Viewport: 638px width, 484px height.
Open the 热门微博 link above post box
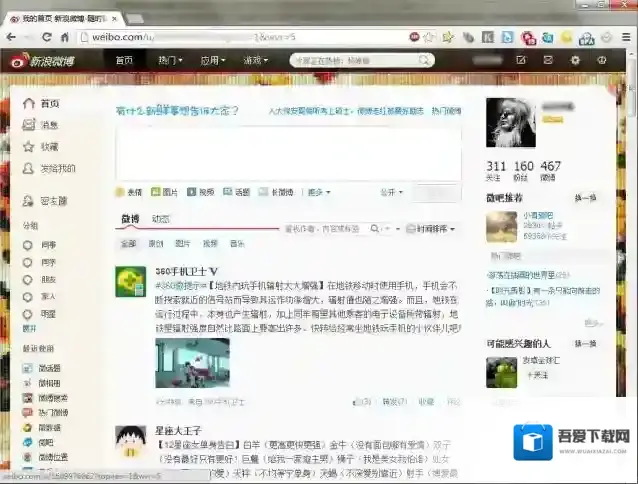tap(446, 111)
